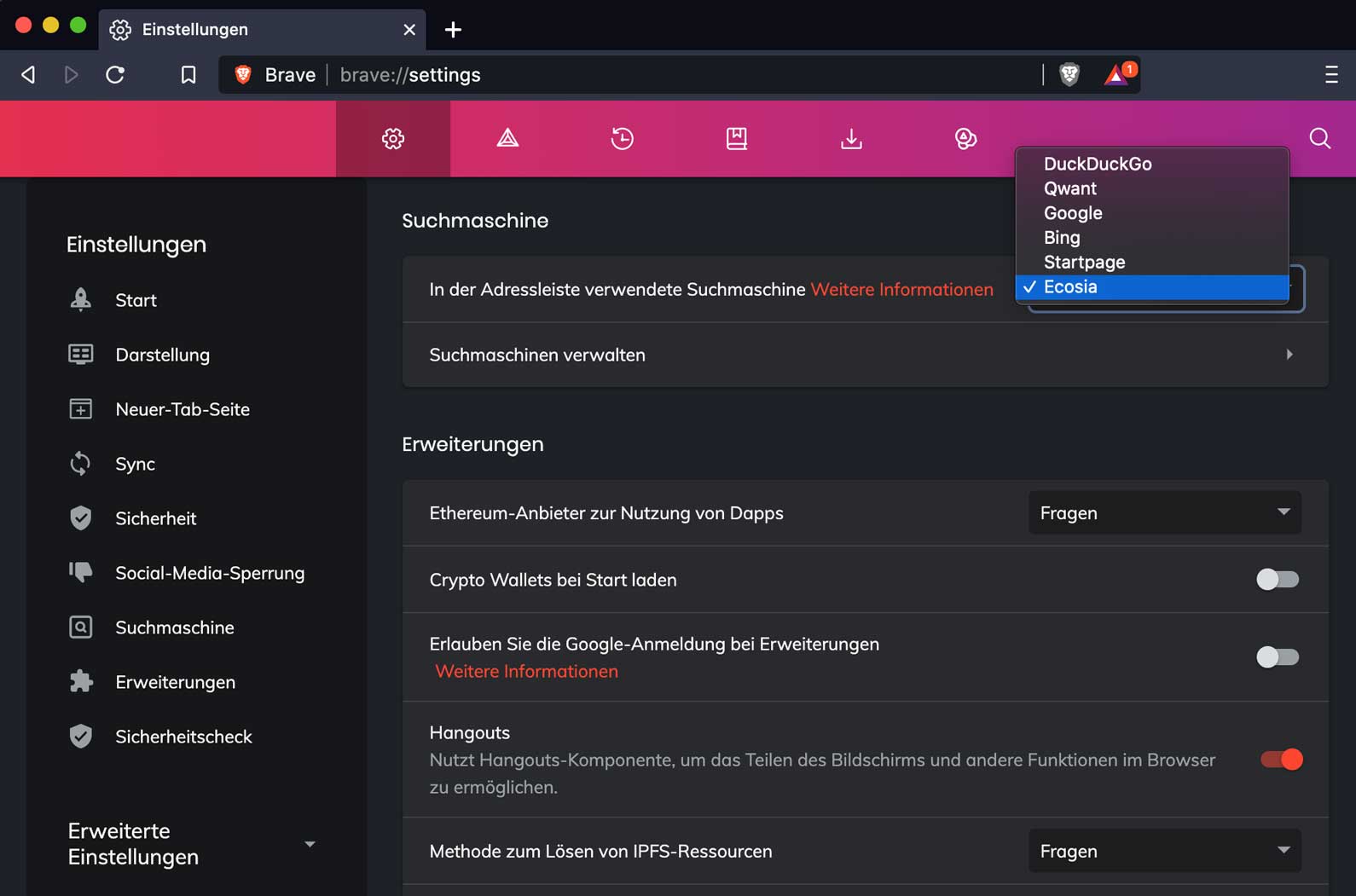1356x896 pixels.
Task: Open Neuer-Tab-Seite settings label
Action: pyautogui.click(x=183, y=409)
